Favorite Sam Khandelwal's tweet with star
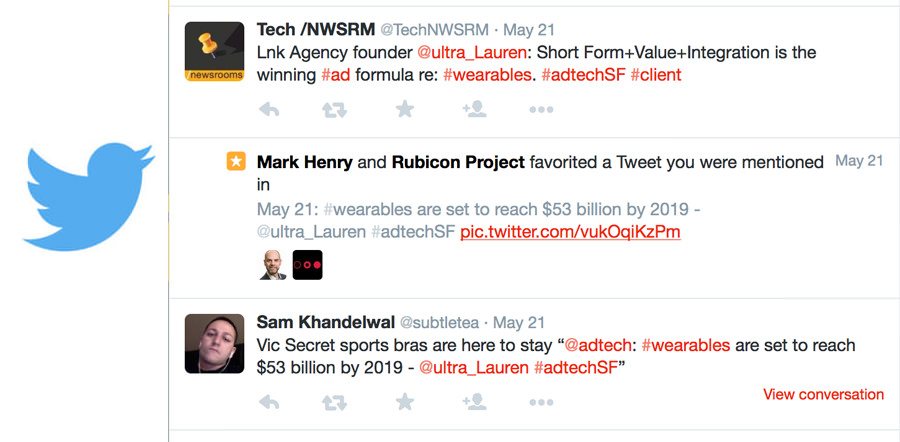 [404, 402]
